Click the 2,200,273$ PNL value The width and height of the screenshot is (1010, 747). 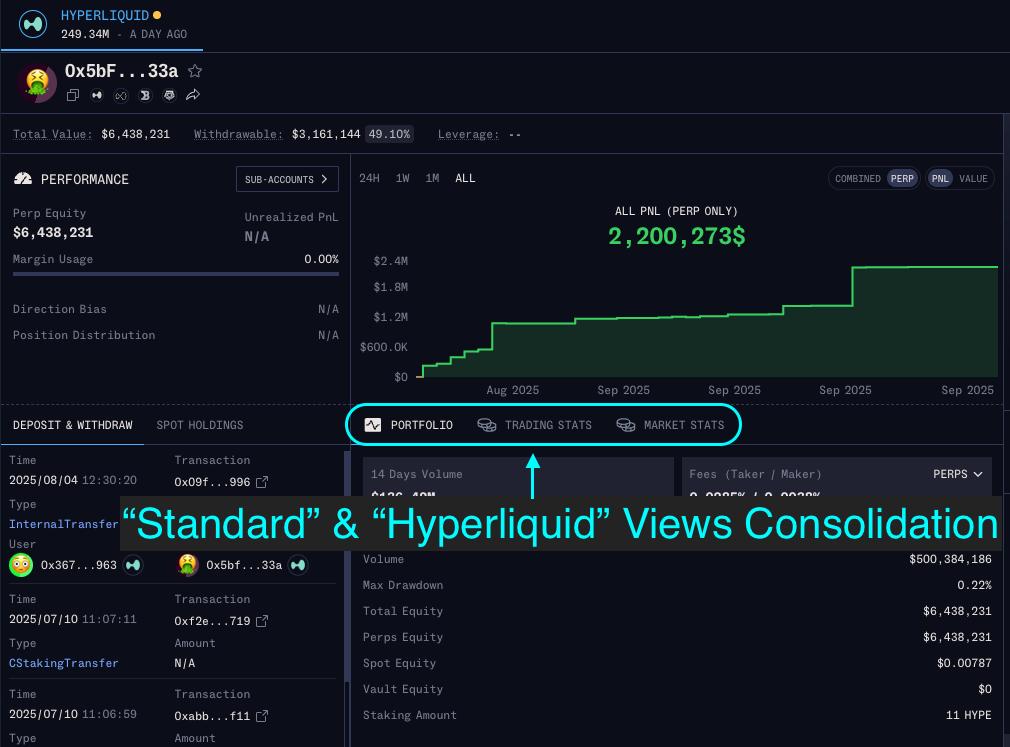coord(676,236)
